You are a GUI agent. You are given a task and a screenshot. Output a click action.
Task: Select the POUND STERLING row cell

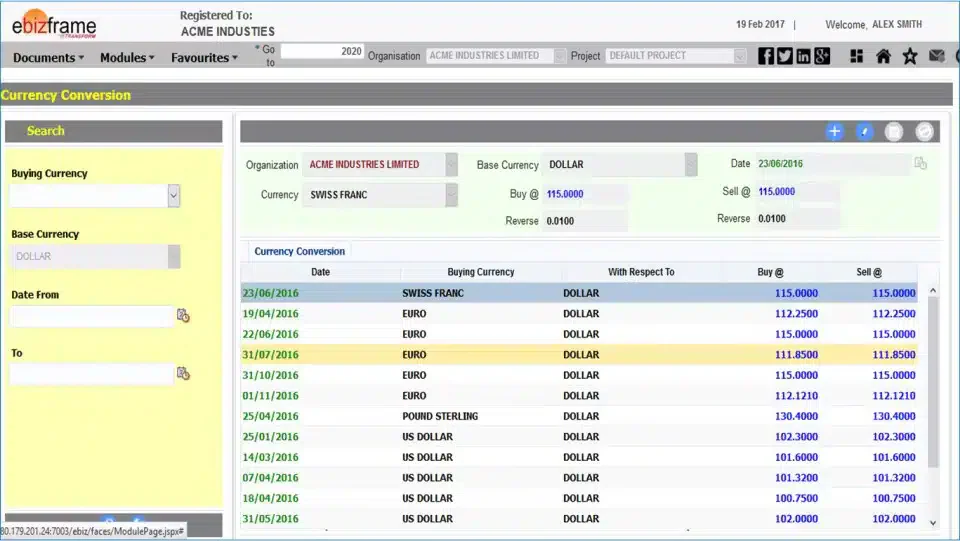click(440, 416)
